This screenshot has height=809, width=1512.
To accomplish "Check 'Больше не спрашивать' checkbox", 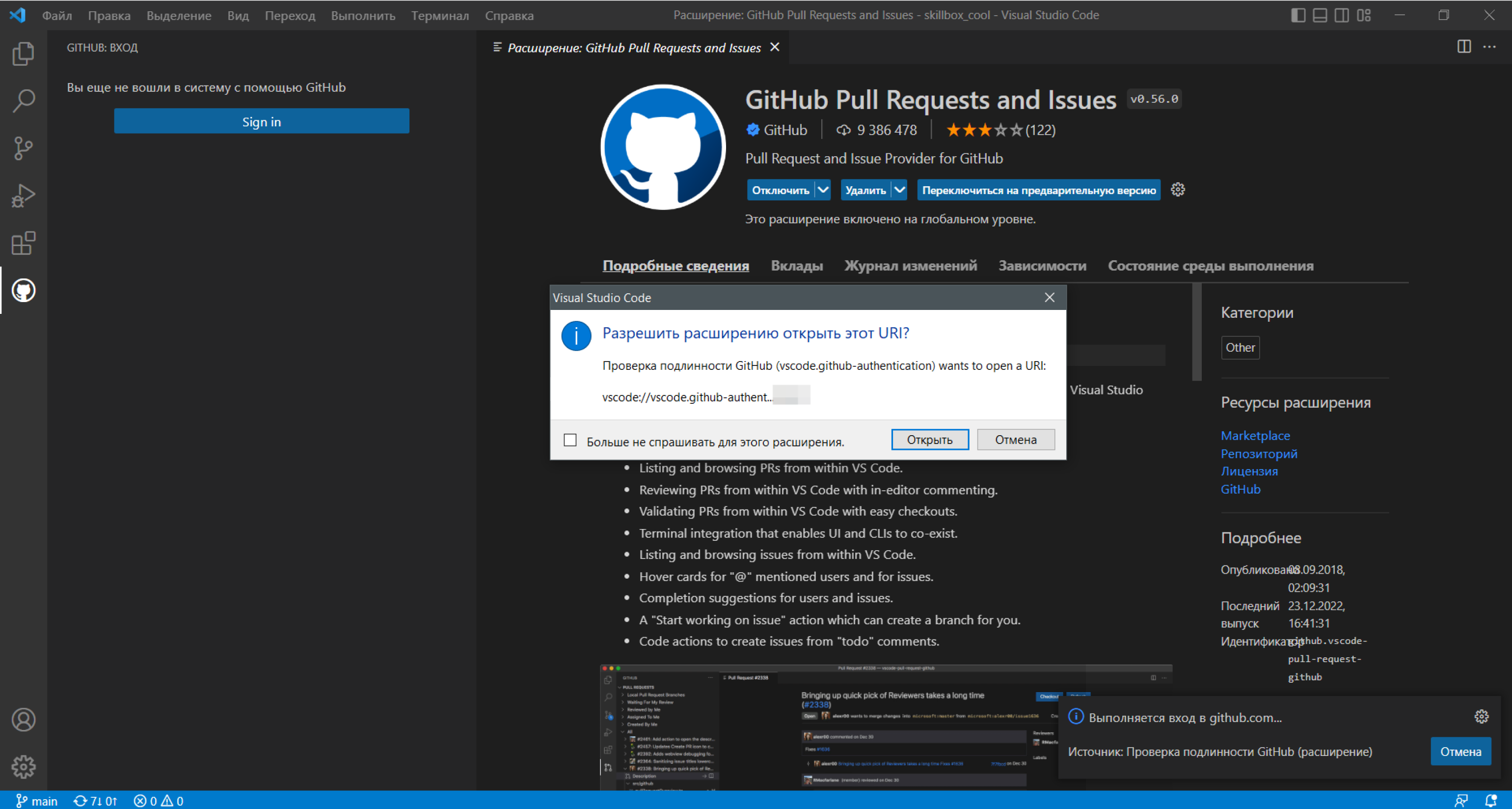I will pos(570,440).
